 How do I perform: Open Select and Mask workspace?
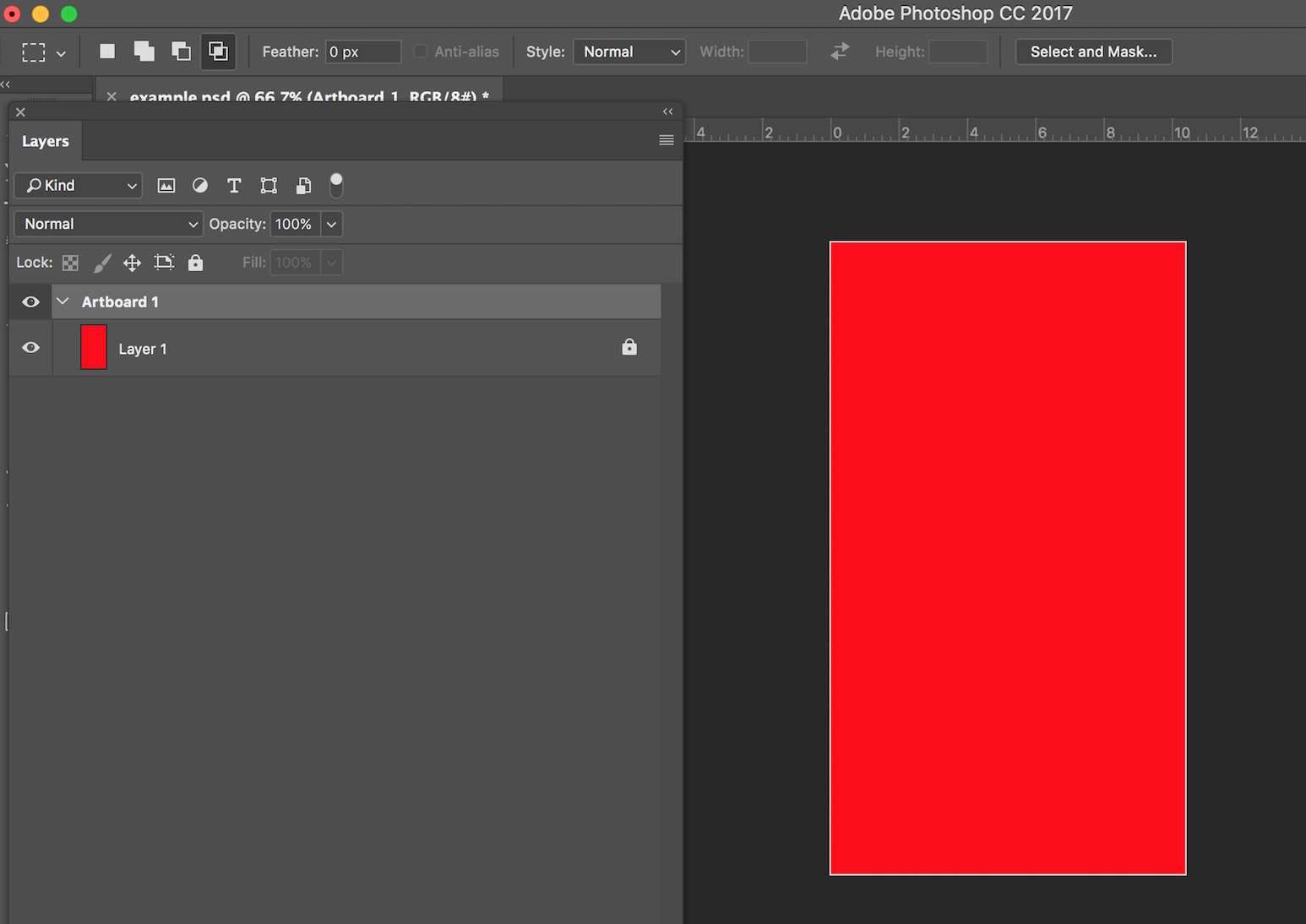point(1093,52)
